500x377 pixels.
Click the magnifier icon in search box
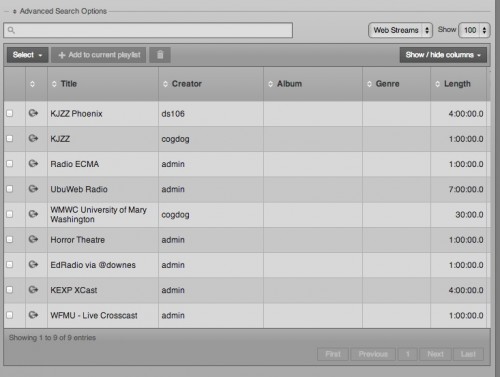coord(11,30)
